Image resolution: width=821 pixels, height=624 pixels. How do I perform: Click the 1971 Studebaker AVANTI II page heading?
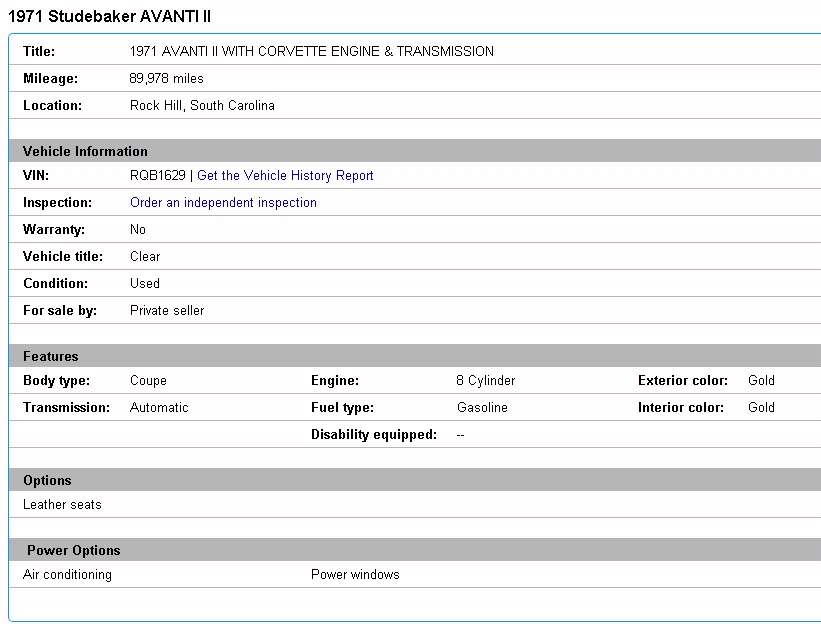tap(110, 17)
